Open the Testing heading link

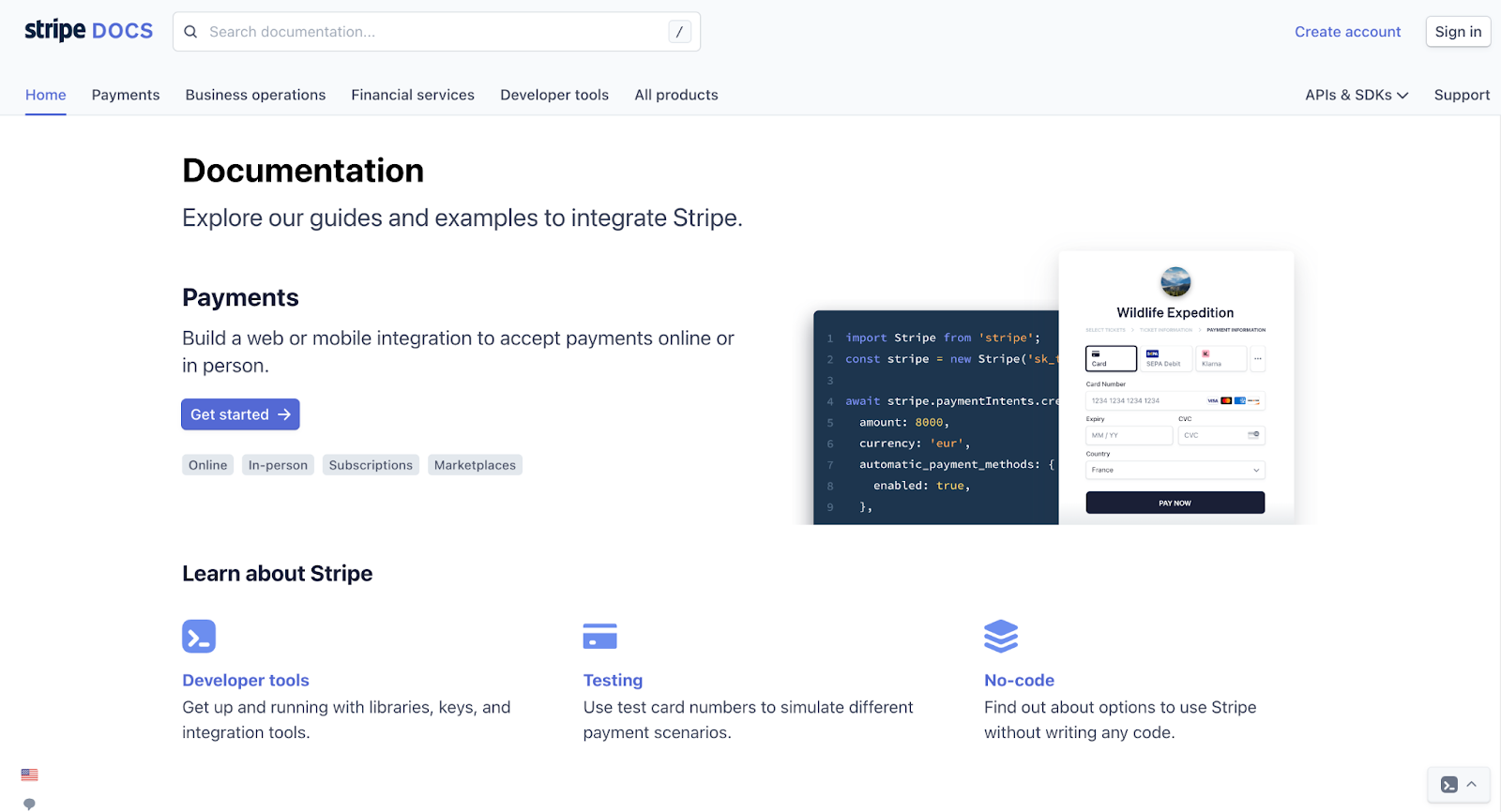pyautogui.click(x=613, y=681)
